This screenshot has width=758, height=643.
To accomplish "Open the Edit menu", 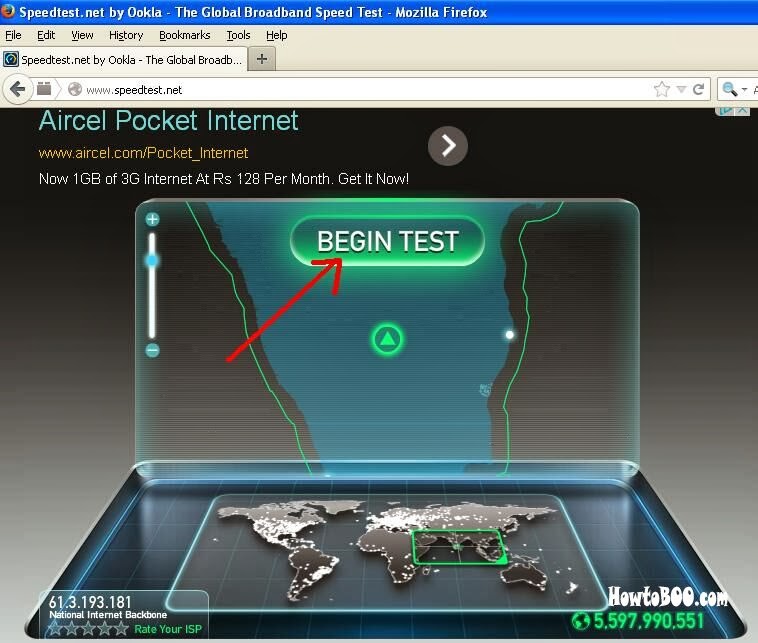I will 46,35.
